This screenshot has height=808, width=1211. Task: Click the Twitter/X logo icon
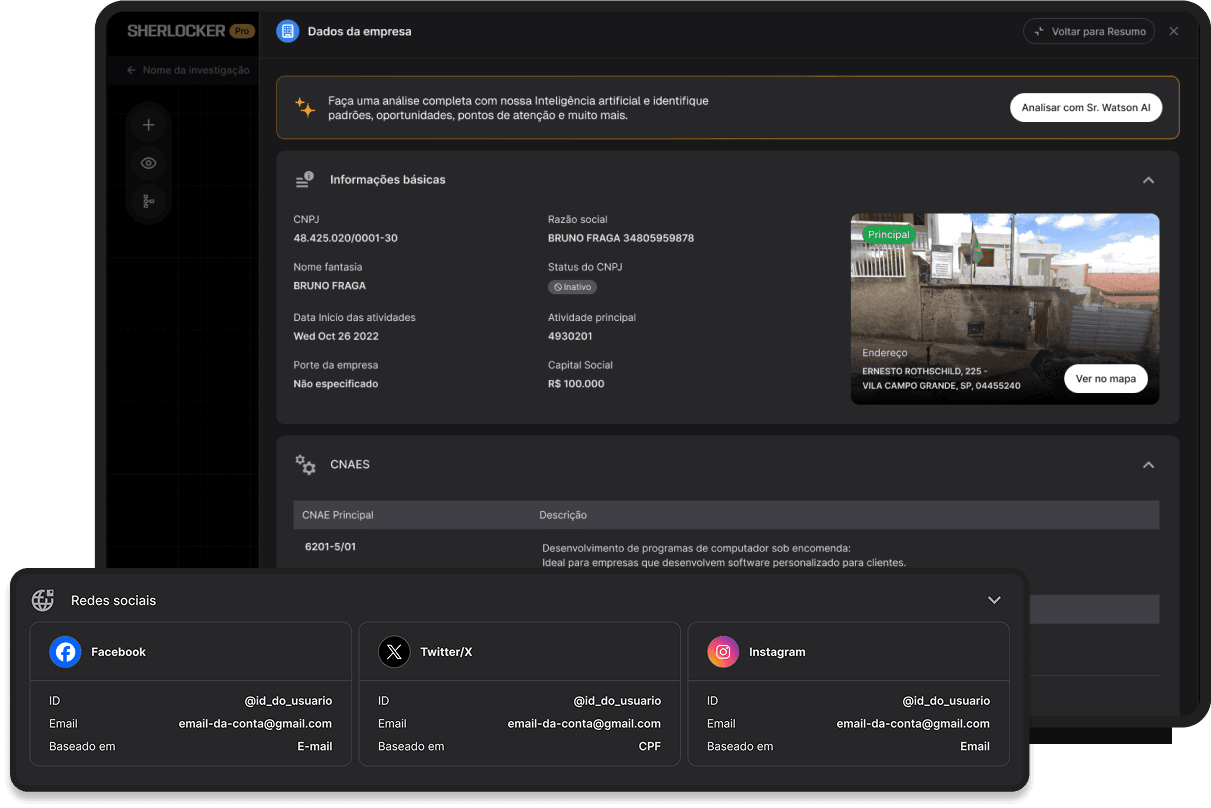[x=394, y=652]
